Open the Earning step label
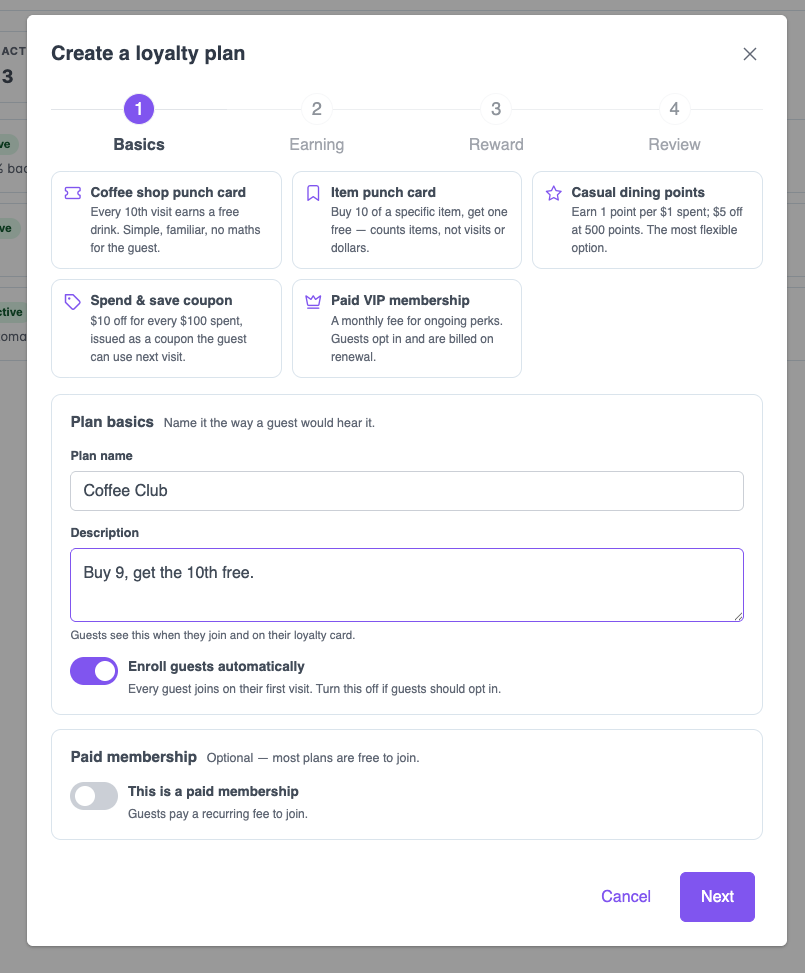This screenshot has height=973, width=805. click(317, 145)
